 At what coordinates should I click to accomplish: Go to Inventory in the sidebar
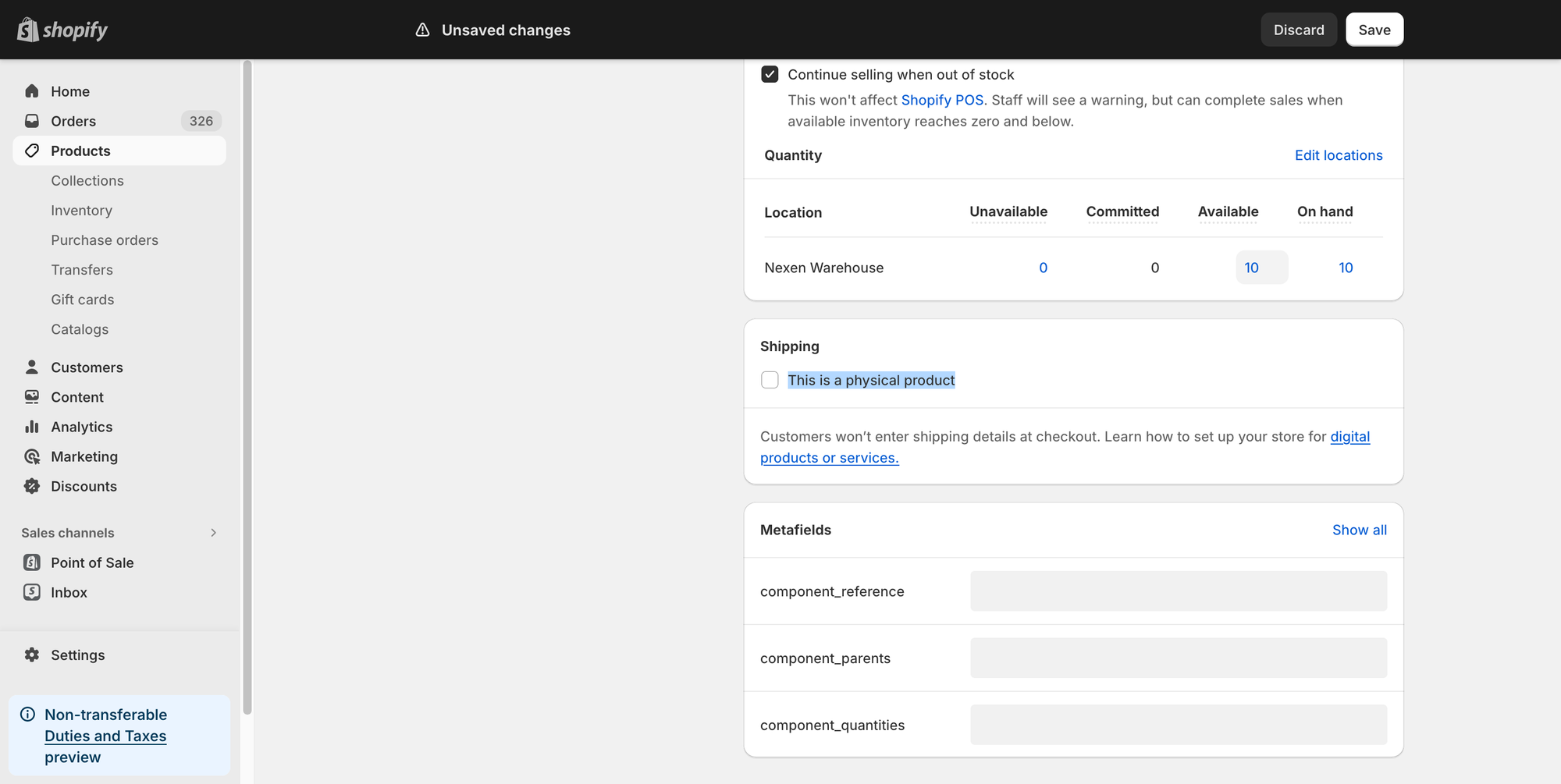tap(82, 210)
